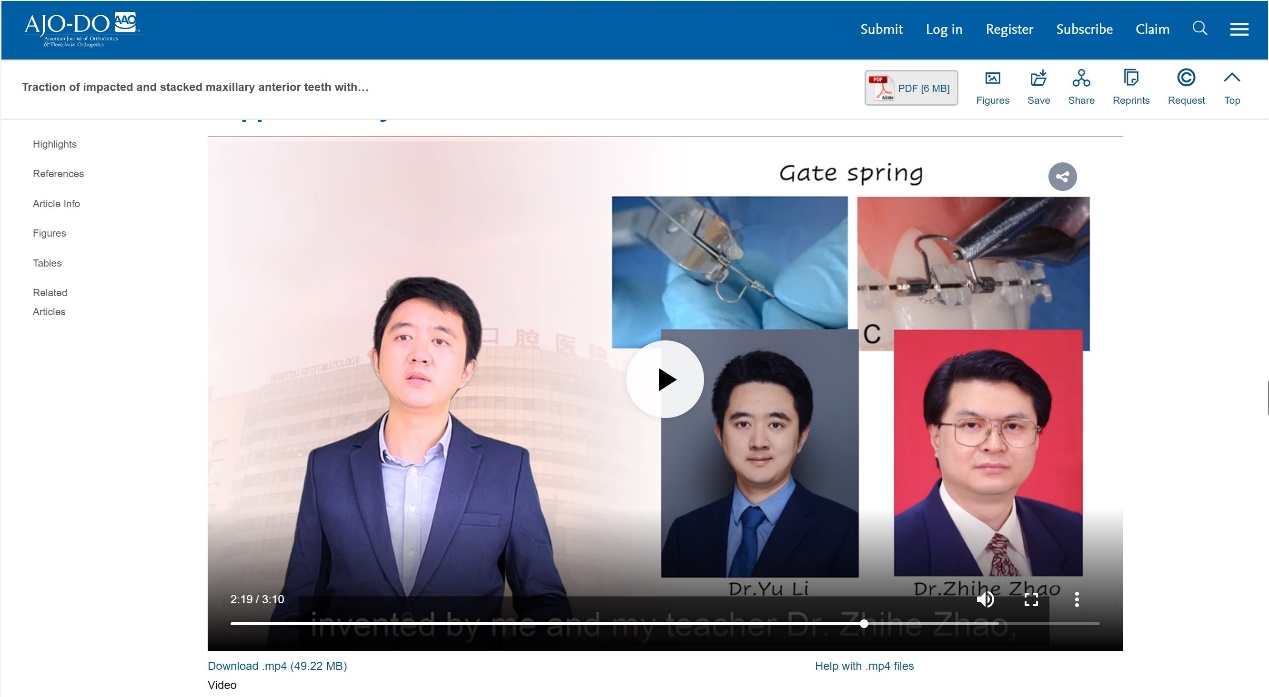Click the AJO-DO logo

pyautogui.click(x=82, y=29)
